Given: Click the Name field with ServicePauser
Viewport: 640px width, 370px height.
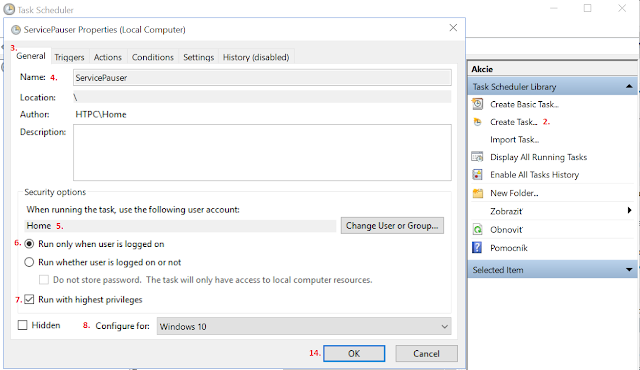Looking at the screenshot, I should (262, 78).
